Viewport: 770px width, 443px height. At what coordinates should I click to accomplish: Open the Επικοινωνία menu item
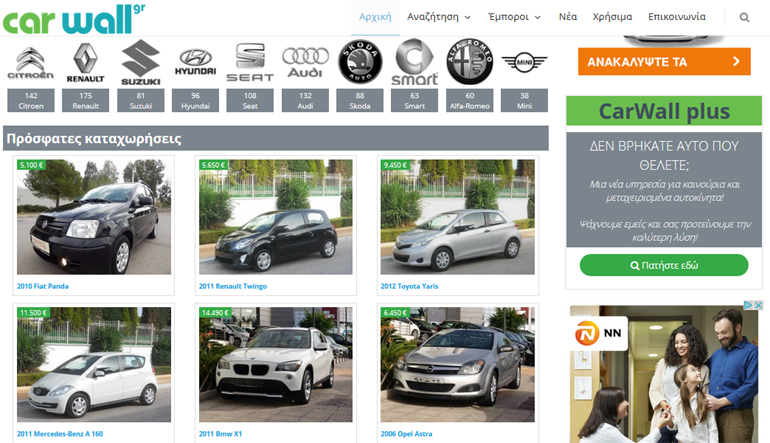[677, 17]
